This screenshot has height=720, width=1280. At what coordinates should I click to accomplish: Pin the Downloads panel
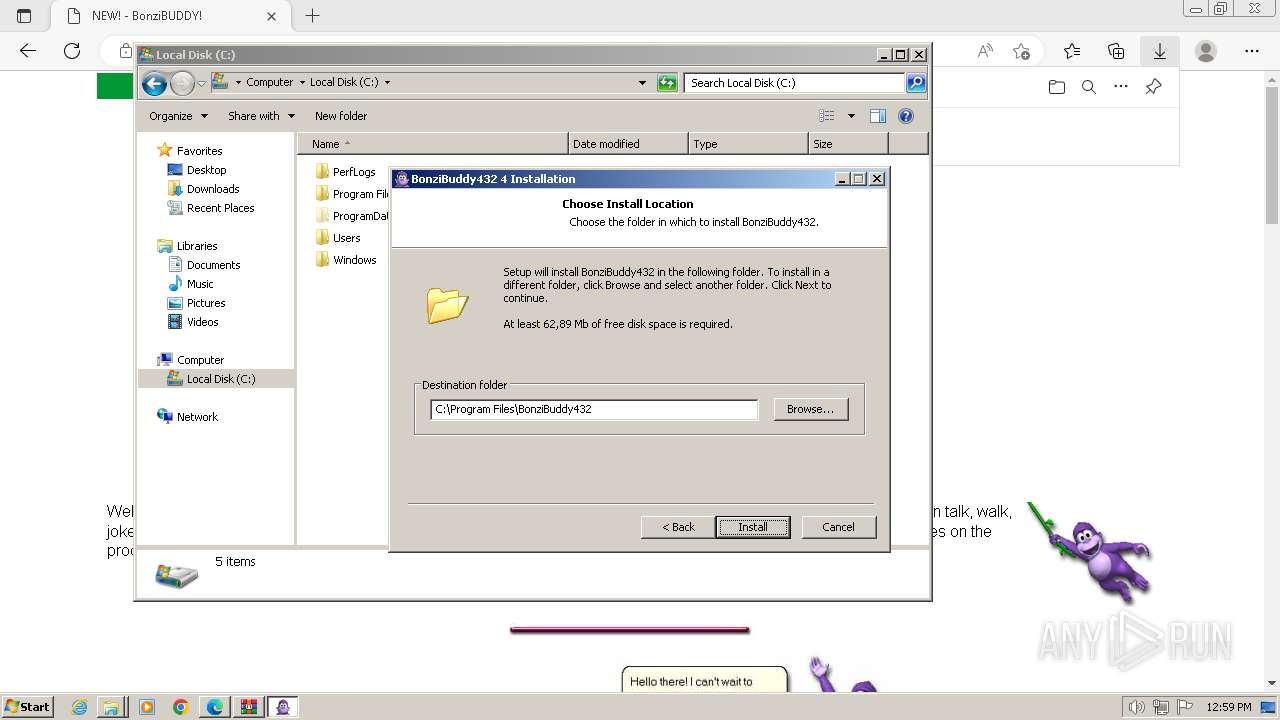click(1153, 87)
